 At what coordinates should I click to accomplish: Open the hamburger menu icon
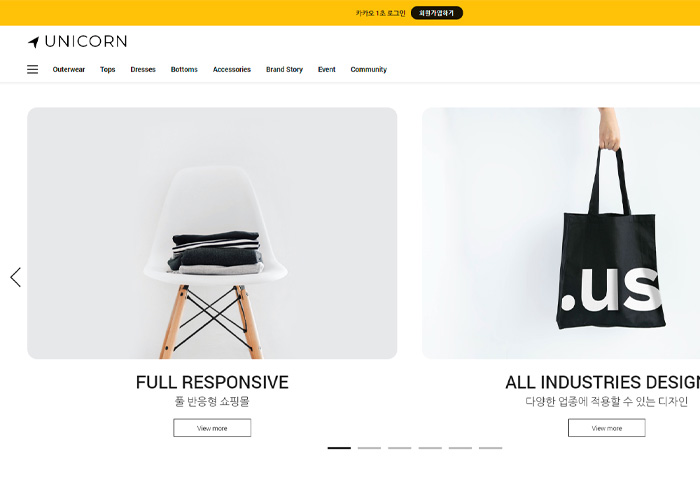click(33, 70)
